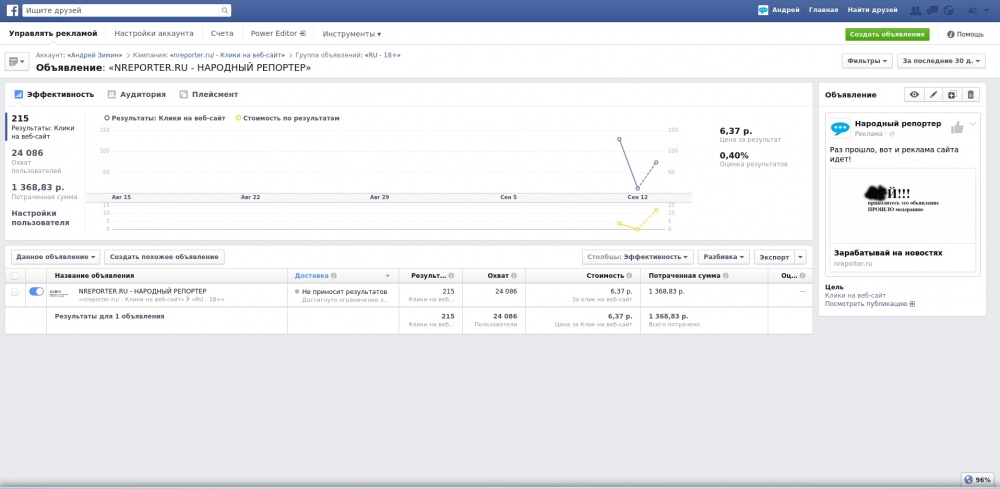Open arrow dropdown next to Экспорт
Image resolution: width=1000 pixels, height=489 pixels.
(800, 257)
